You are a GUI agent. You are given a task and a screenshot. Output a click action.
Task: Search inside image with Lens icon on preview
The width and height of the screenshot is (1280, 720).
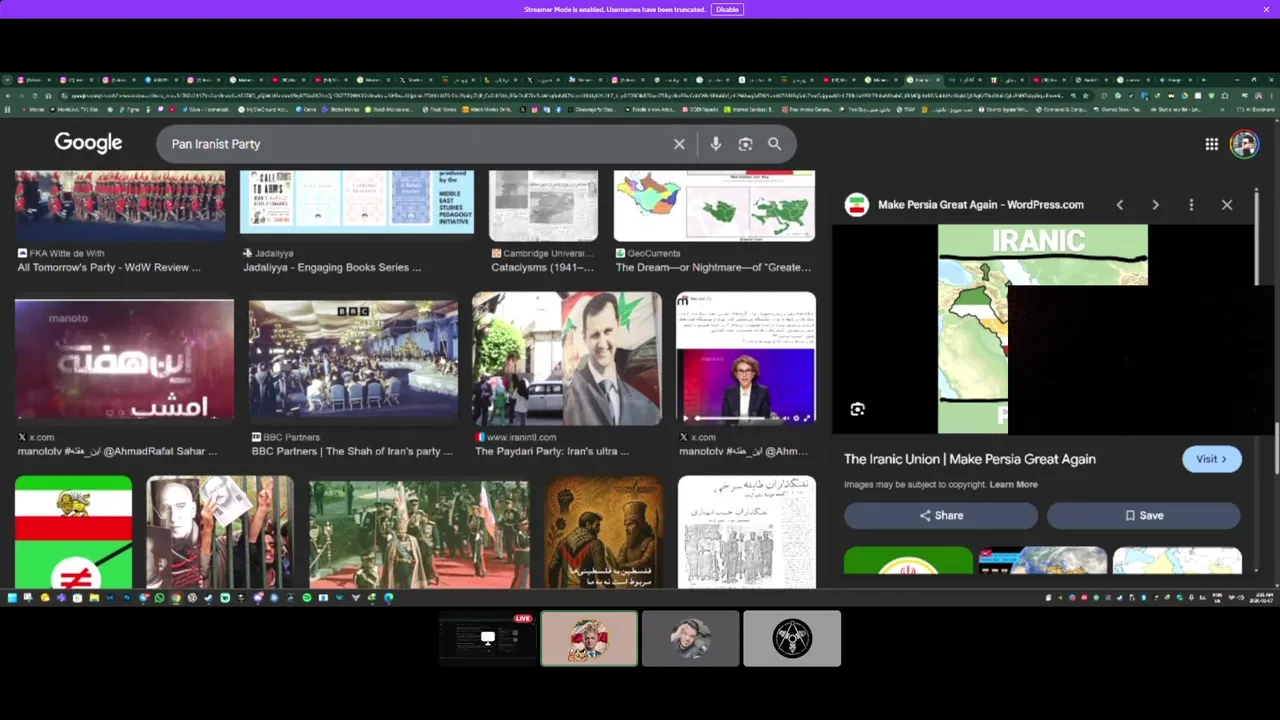click(x=857, y=409)
